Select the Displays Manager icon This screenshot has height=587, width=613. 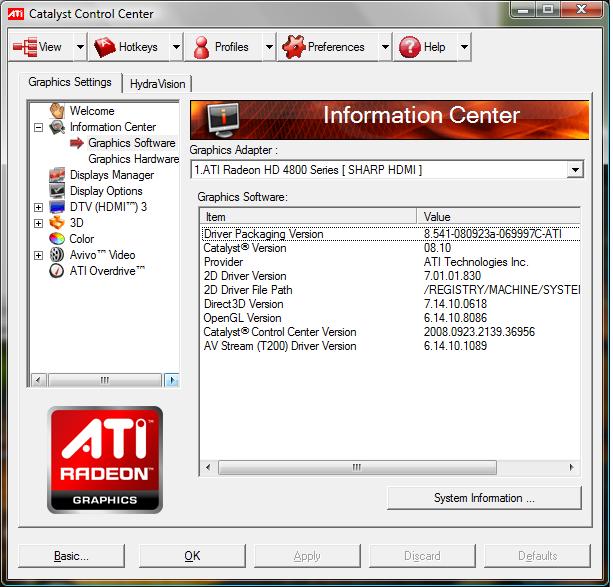click(57, 175)
